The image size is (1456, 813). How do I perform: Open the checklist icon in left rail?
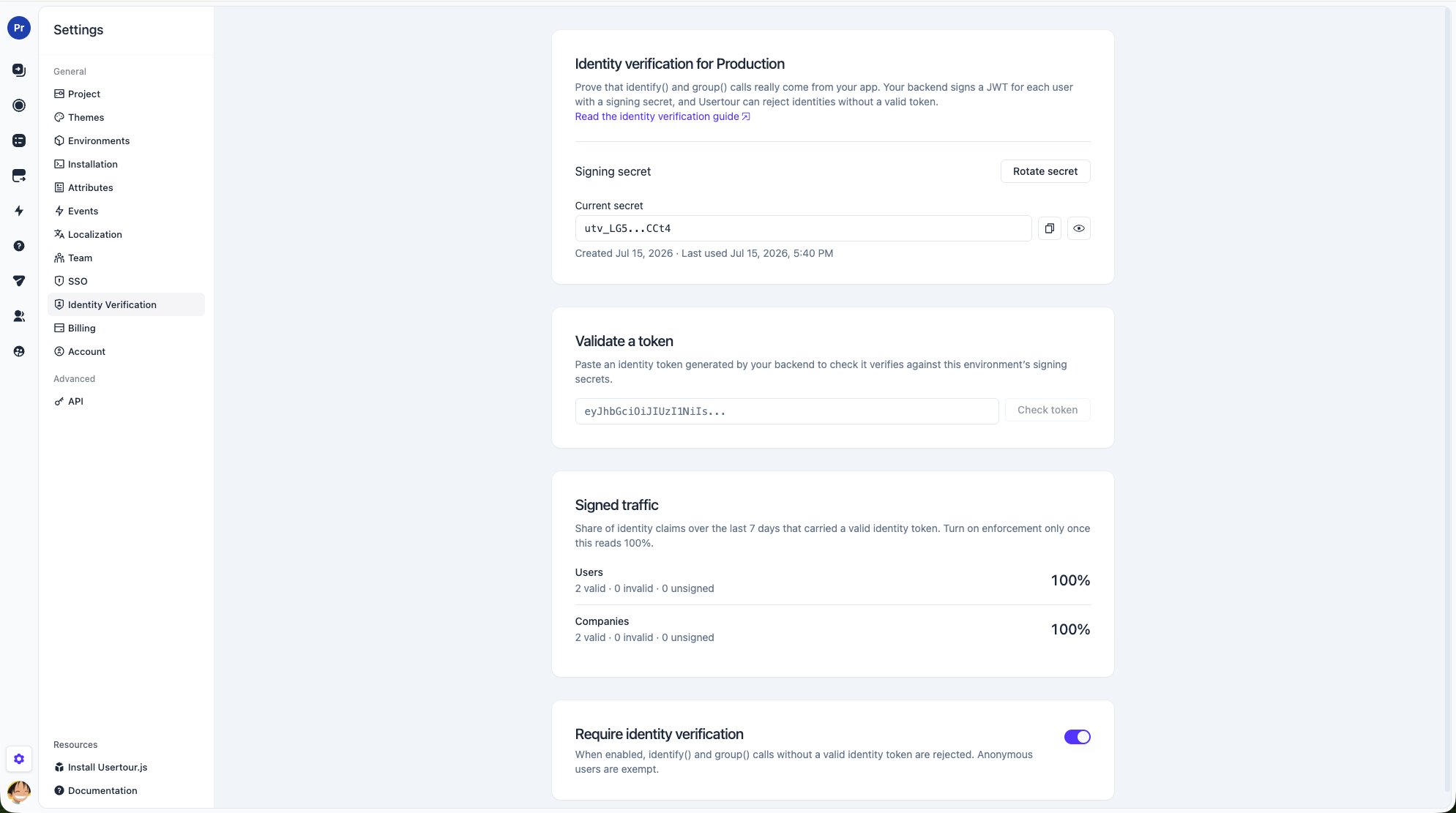pos(19,141)
